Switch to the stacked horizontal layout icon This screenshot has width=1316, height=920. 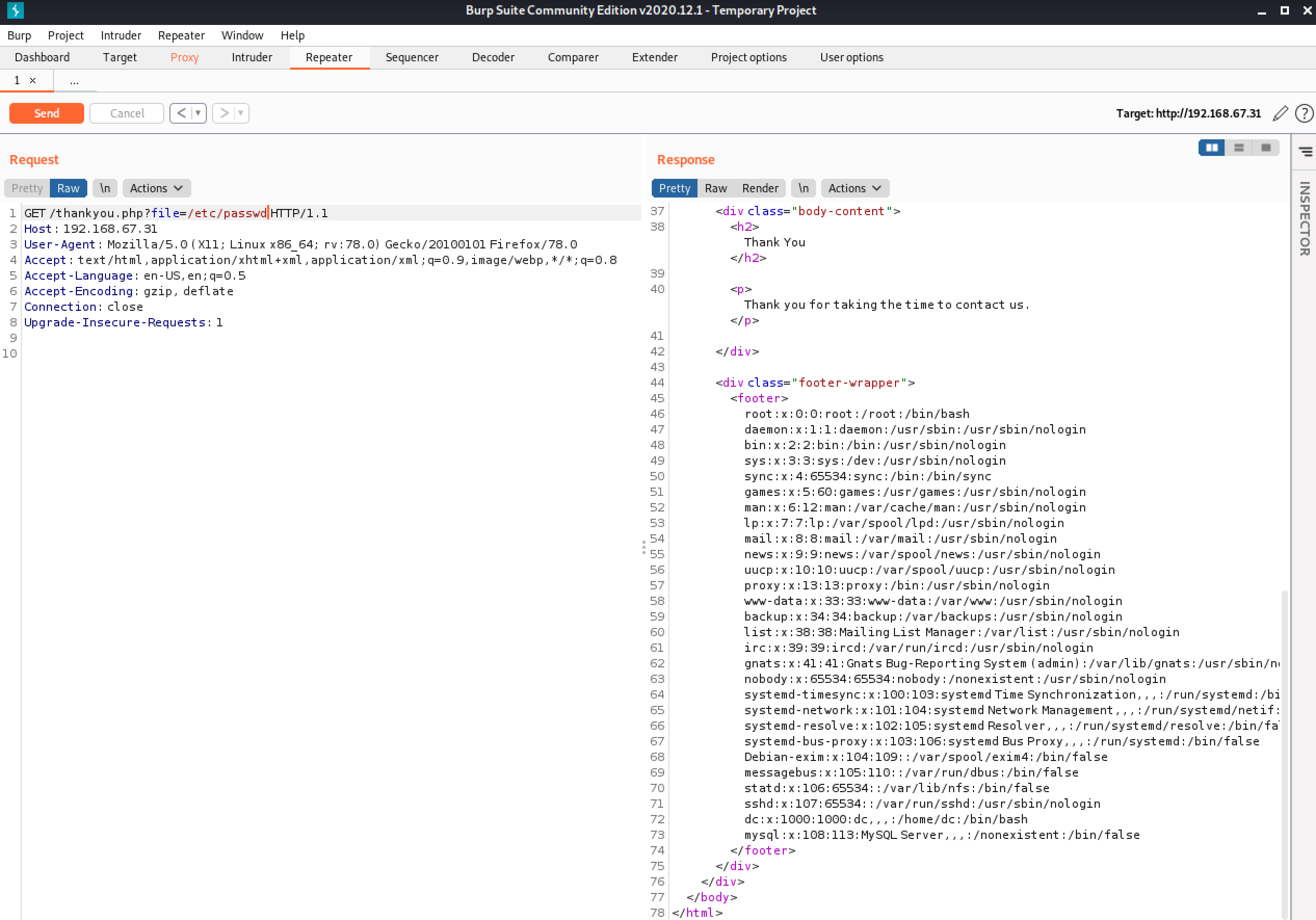tap(1239, 148)
